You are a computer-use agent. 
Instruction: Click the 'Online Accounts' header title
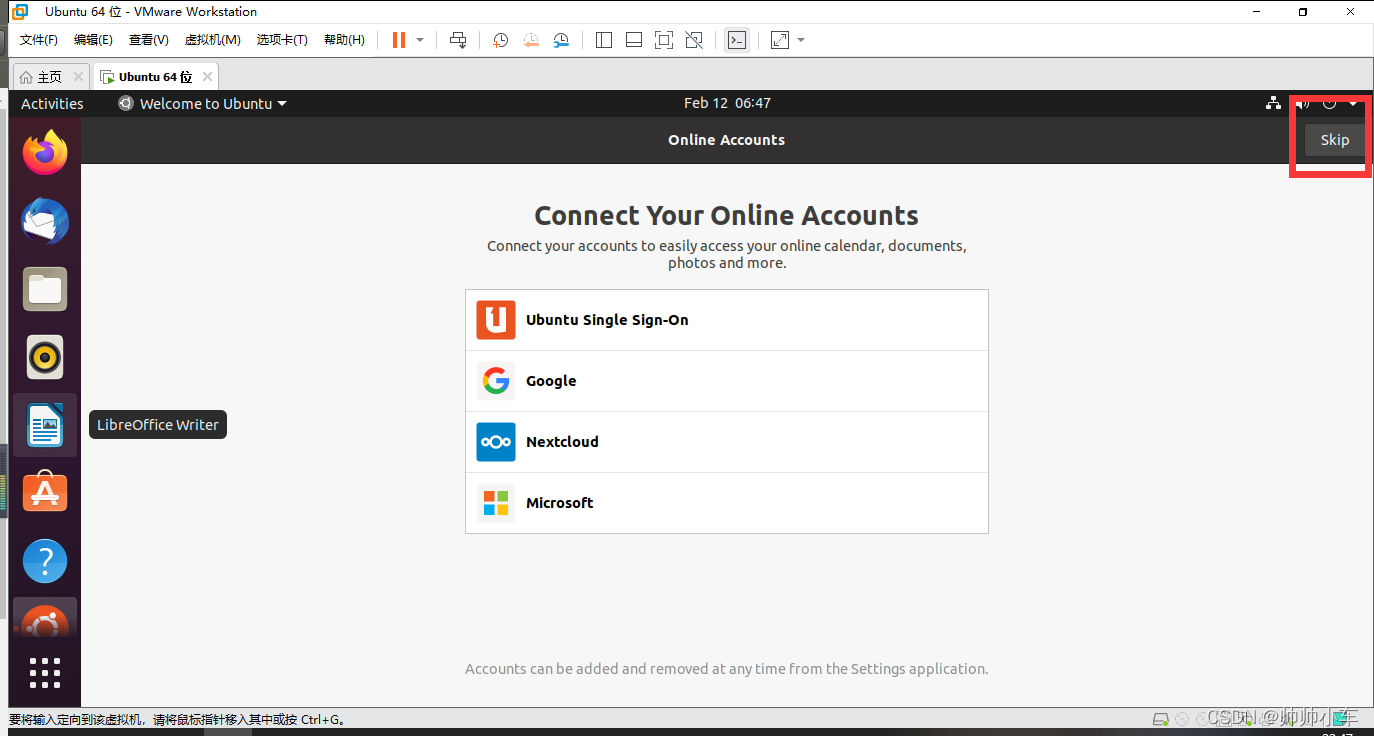point(727,140)
